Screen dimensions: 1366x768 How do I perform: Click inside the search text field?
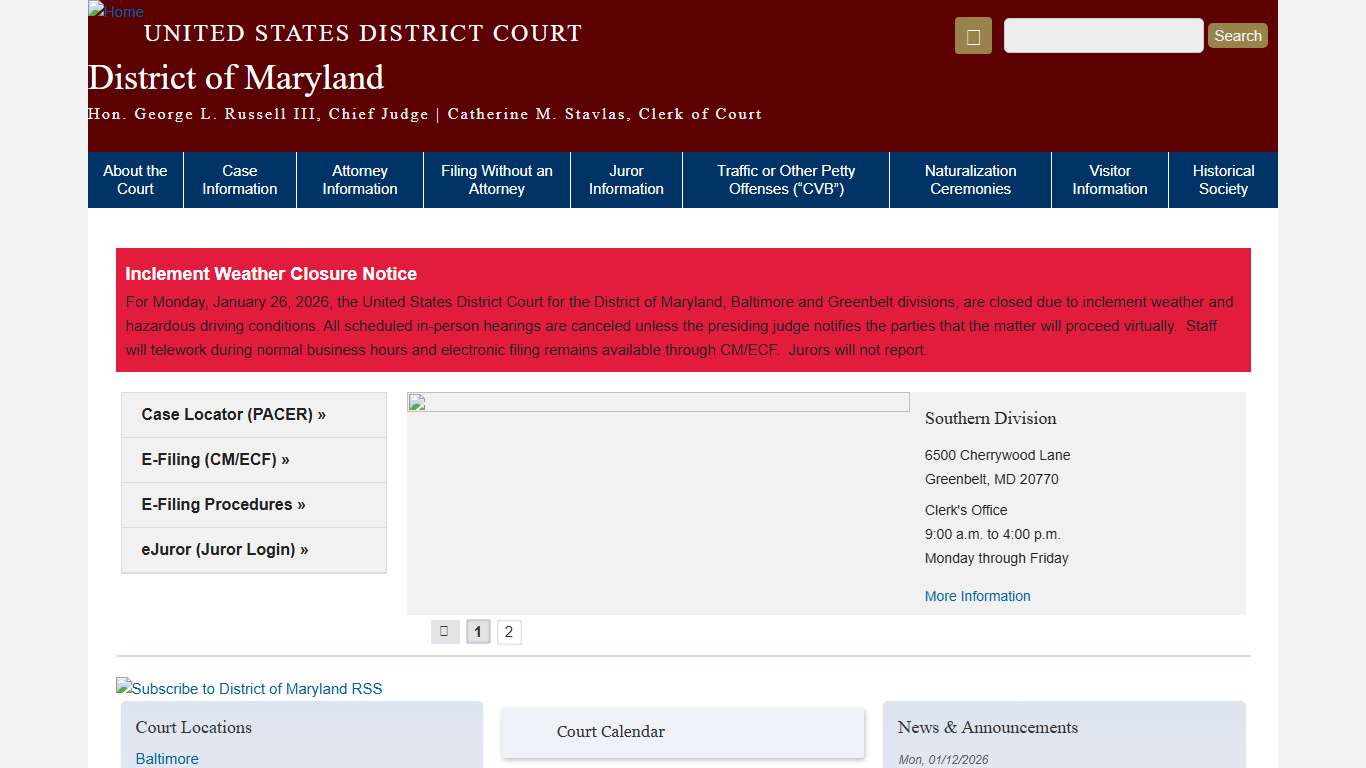[1102, 35]
